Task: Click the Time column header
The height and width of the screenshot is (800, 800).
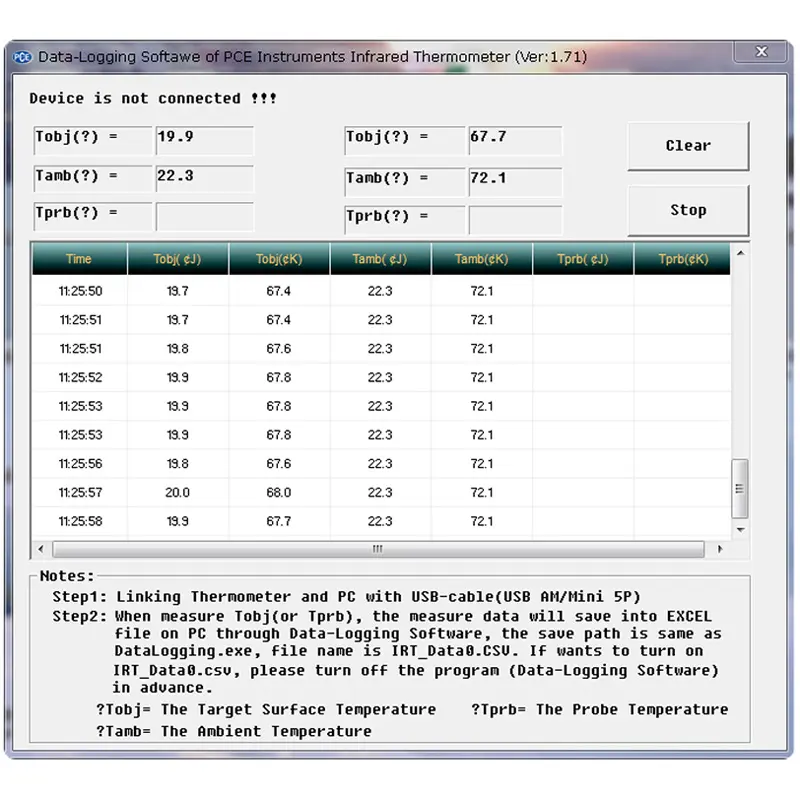Action: (79, 259)
